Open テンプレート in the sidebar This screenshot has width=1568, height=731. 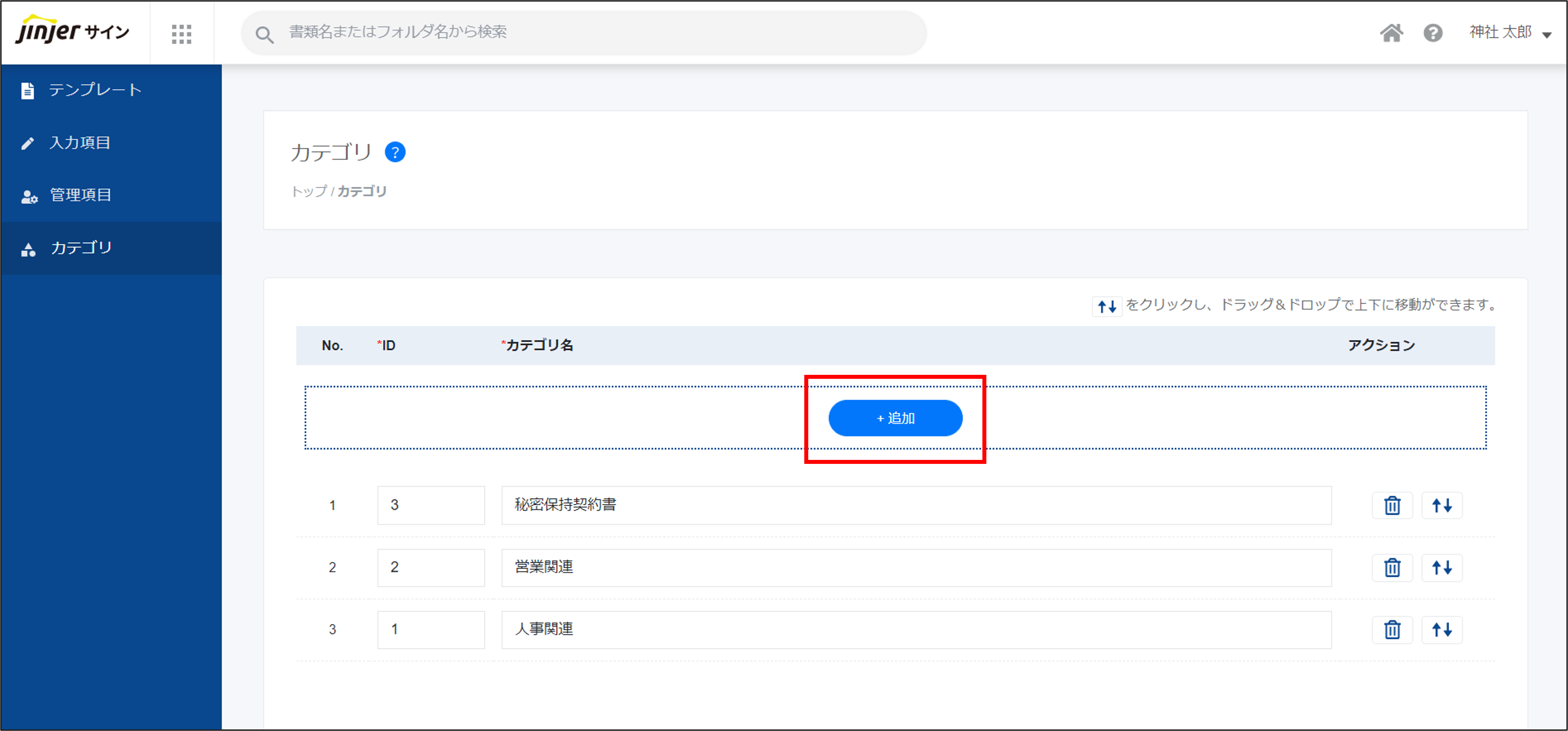point(95,90)
